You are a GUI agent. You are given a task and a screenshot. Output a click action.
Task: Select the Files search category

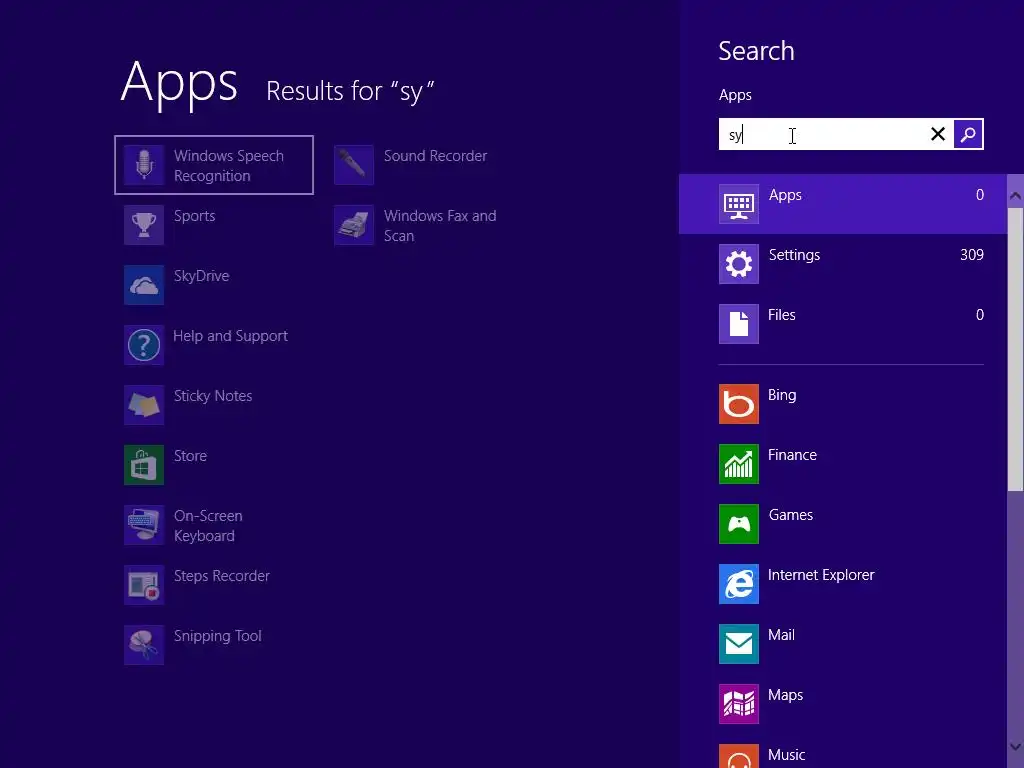click(x=842, y=324)
